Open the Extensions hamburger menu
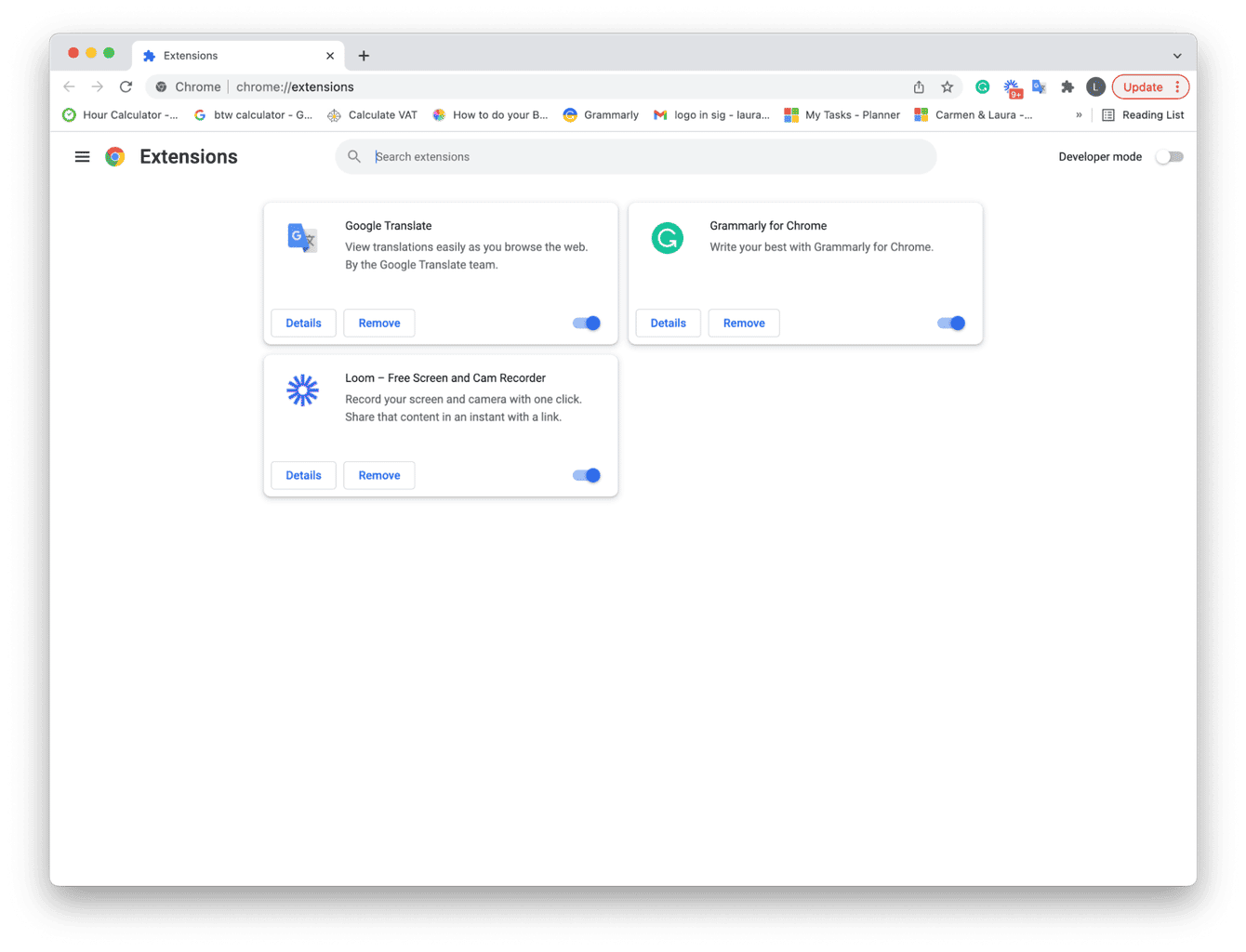 pyautogui.click(x=82, y=156)
